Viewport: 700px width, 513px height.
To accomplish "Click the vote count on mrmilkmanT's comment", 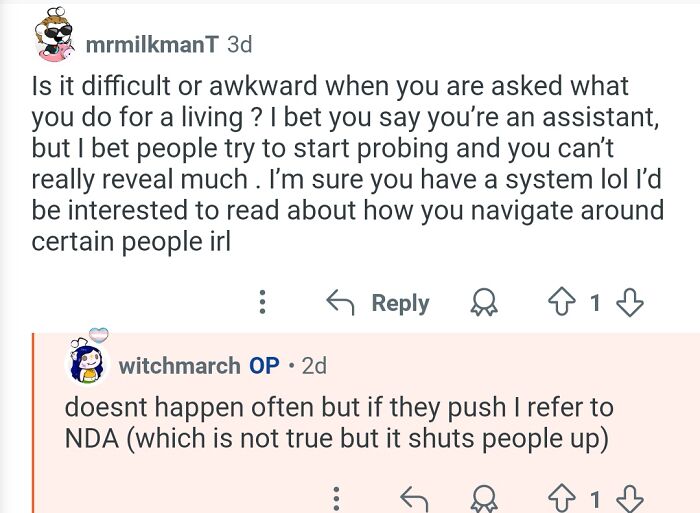I will [x=596, y=302].
